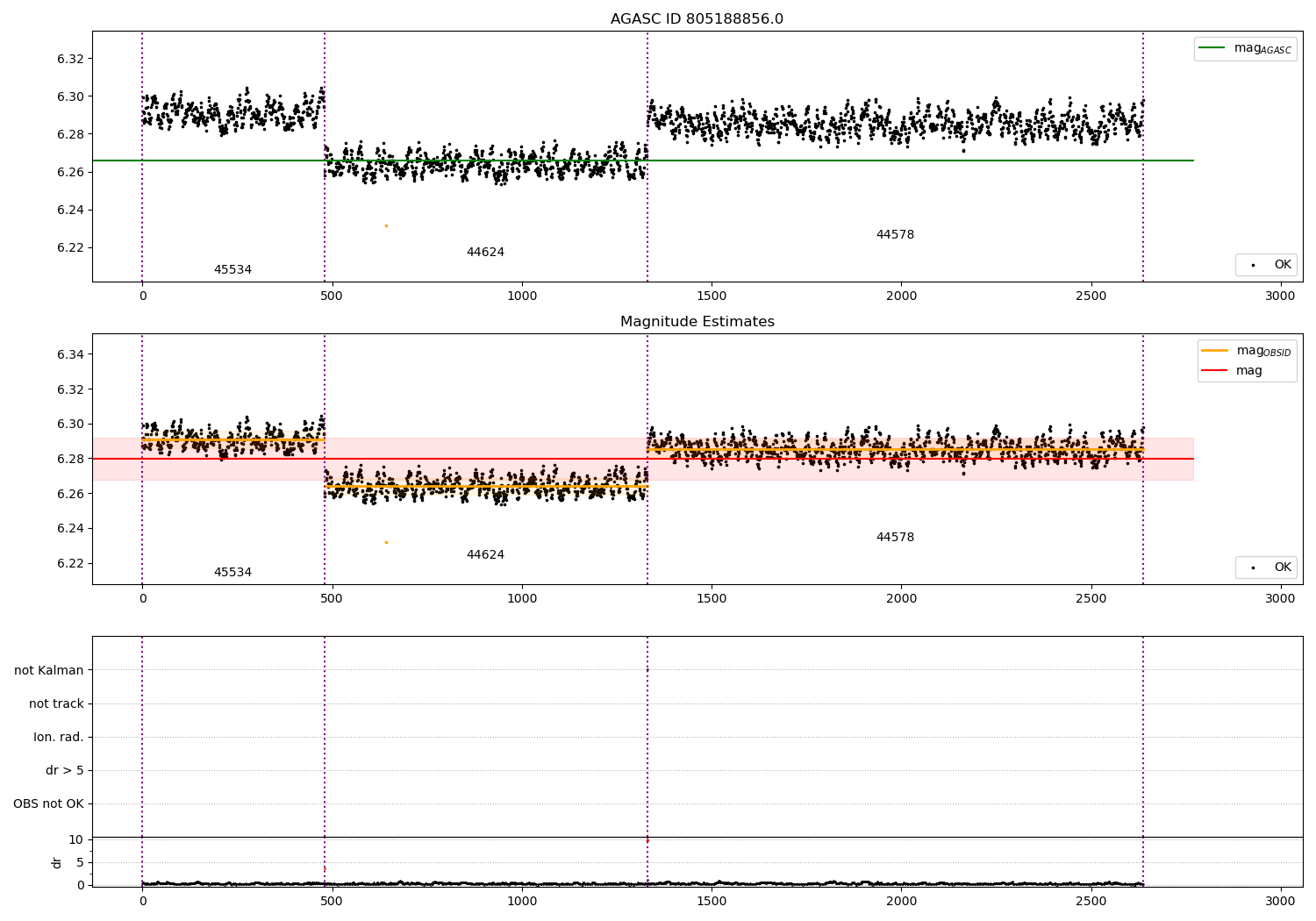Click the 6.34 tick on the middle plot
Screen dimensions: 1316x921
pyautogui.click(x=71, y=354)
